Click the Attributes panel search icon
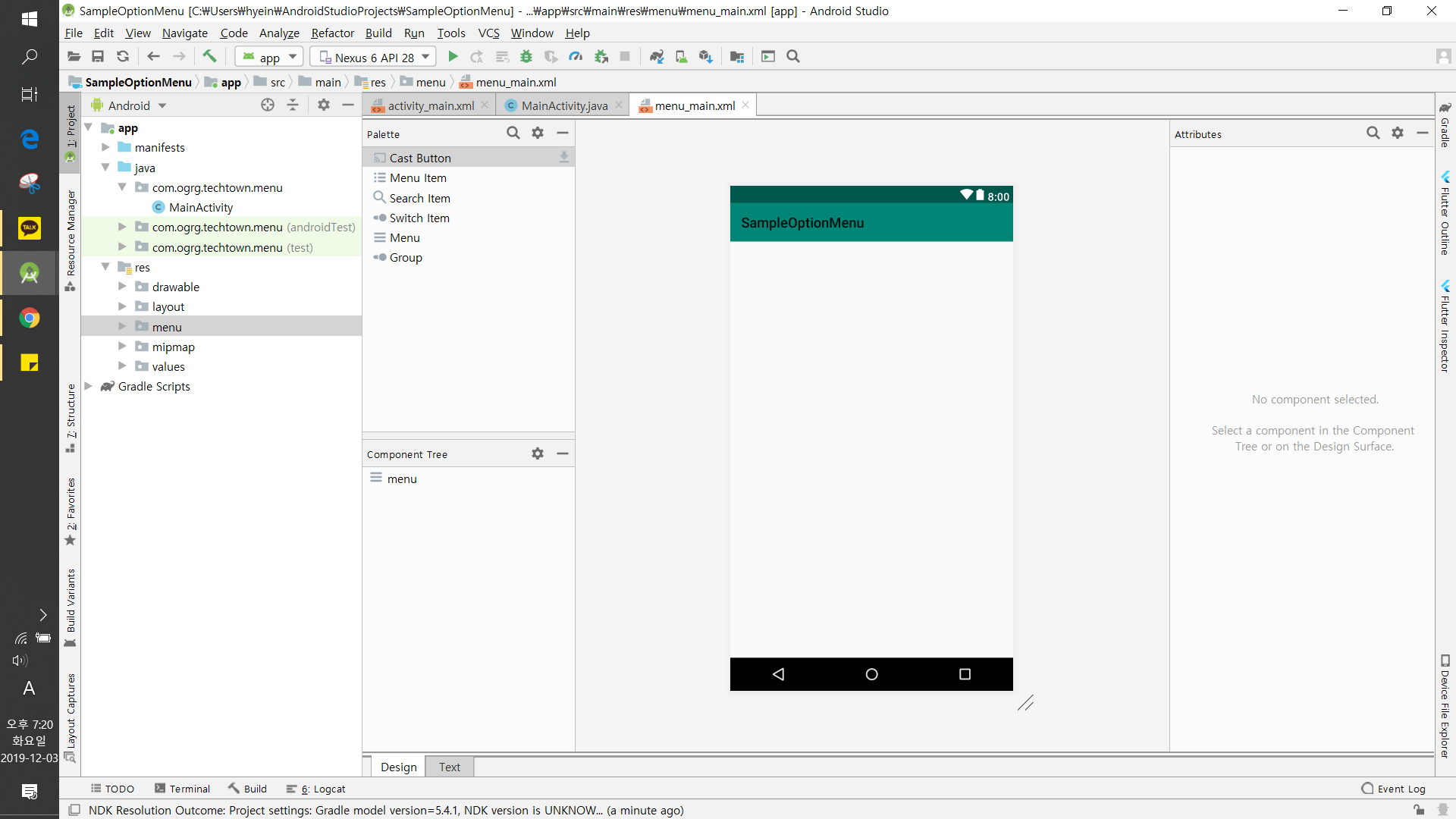 point(1373,133)
